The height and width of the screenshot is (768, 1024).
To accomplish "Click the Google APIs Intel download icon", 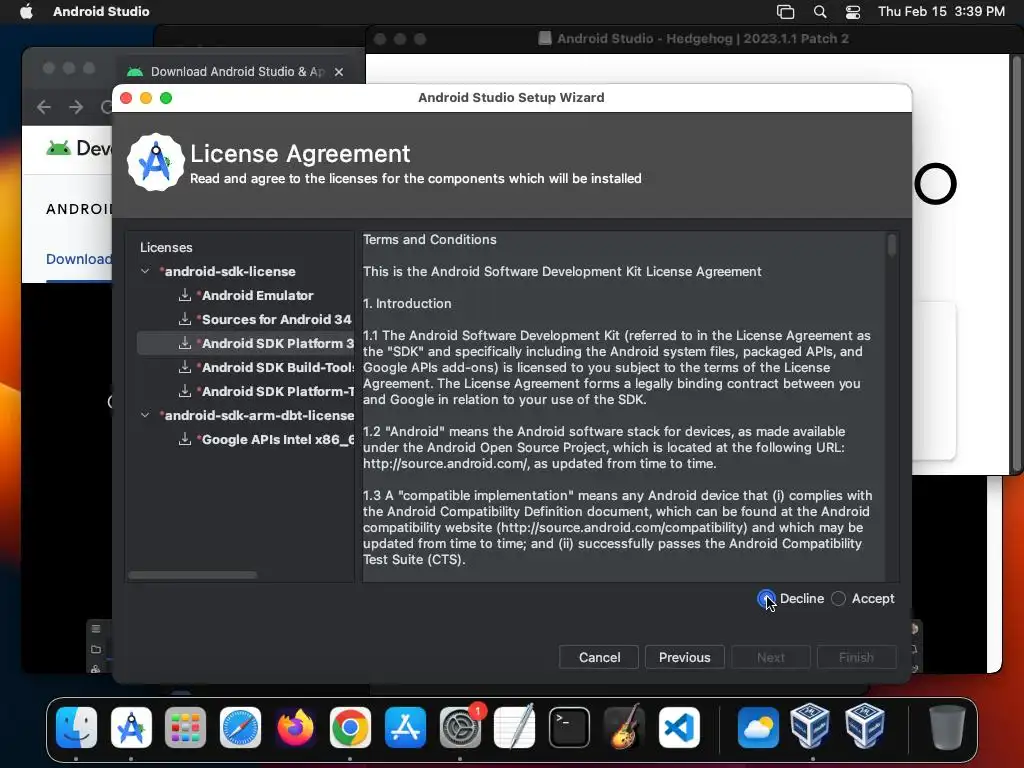I will (185, 440).
